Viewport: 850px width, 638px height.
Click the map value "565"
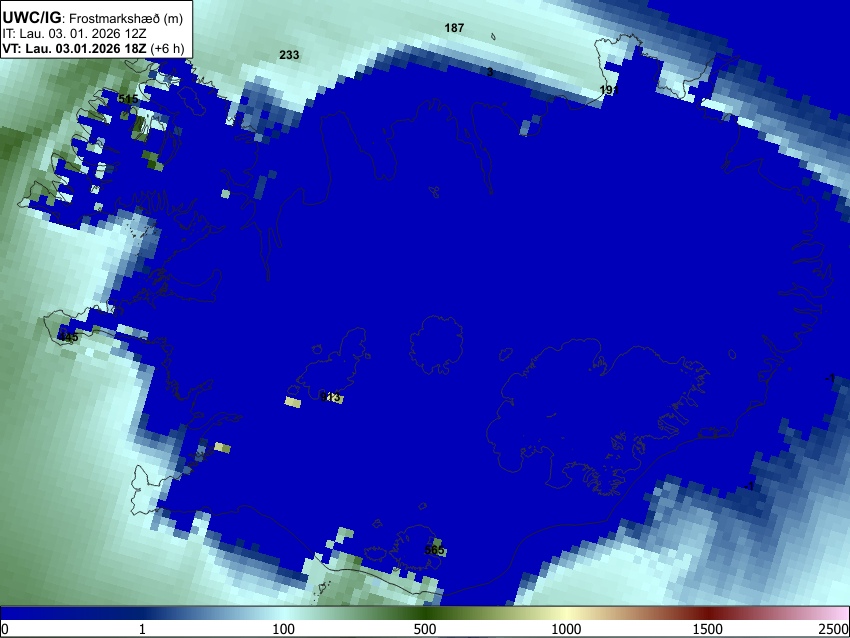point(434,550)
